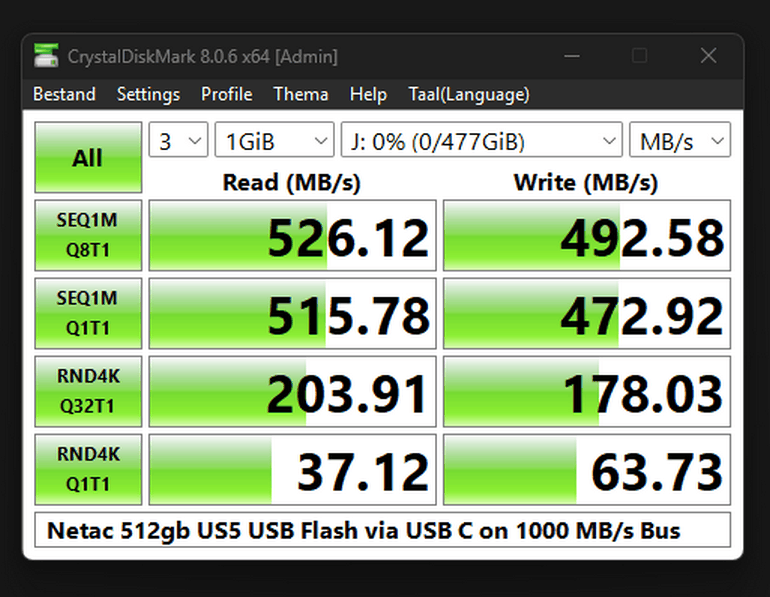Click the Write (MB/s) column header
The image size is (770, 597).
(586, 183)
